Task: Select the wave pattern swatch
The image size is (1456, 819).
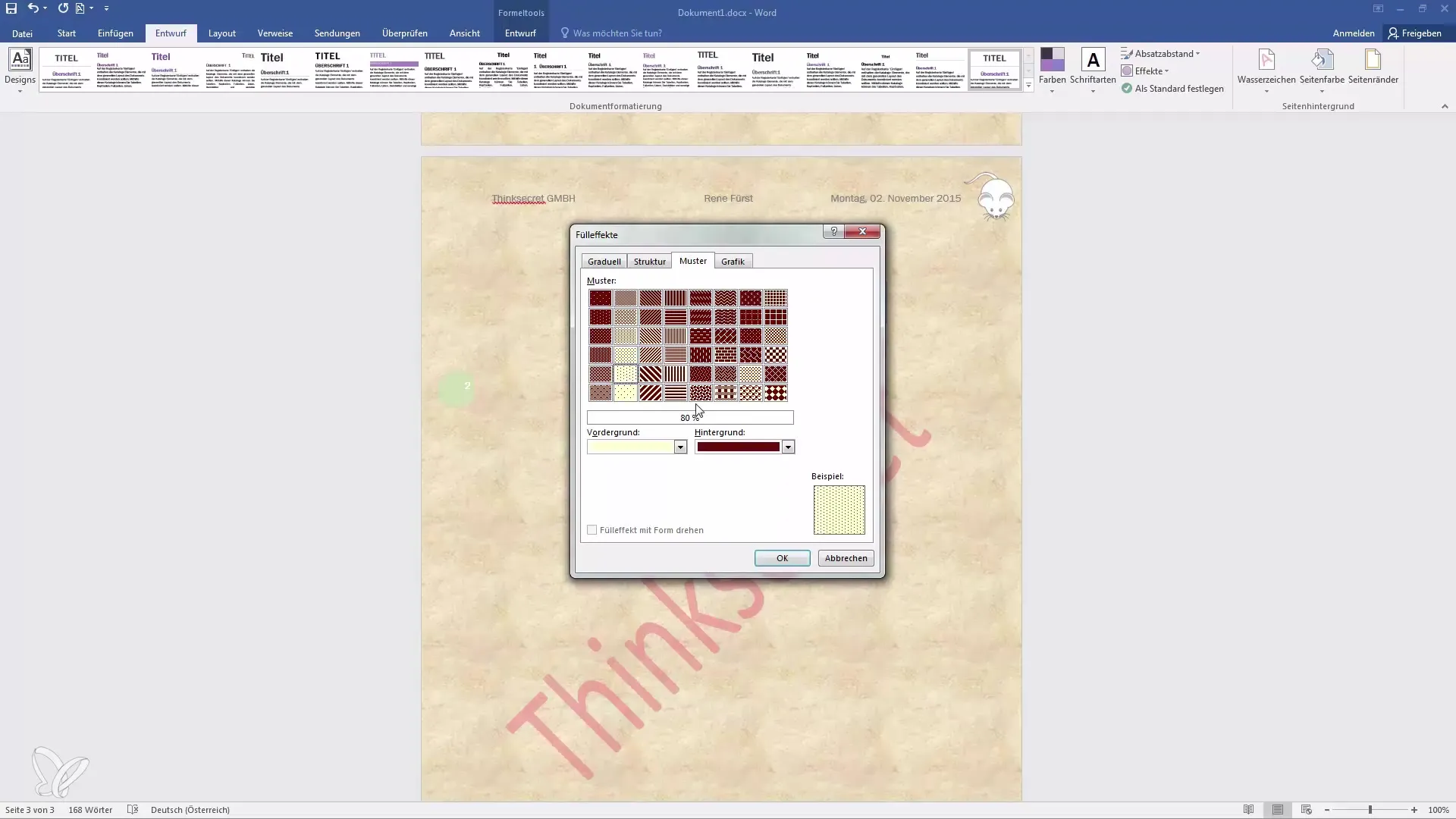Action: coord(726,317)
